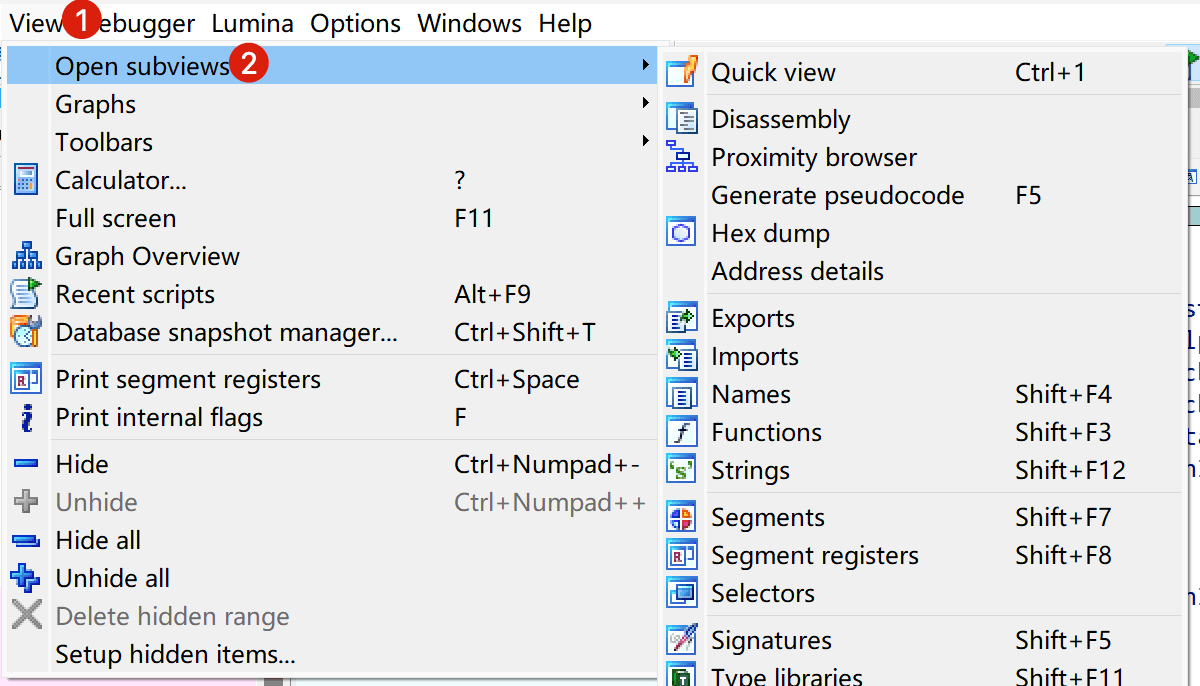Open the Options menu
Image resolution: width=1200 pixels, height=686 pixels.
point(355,23)
